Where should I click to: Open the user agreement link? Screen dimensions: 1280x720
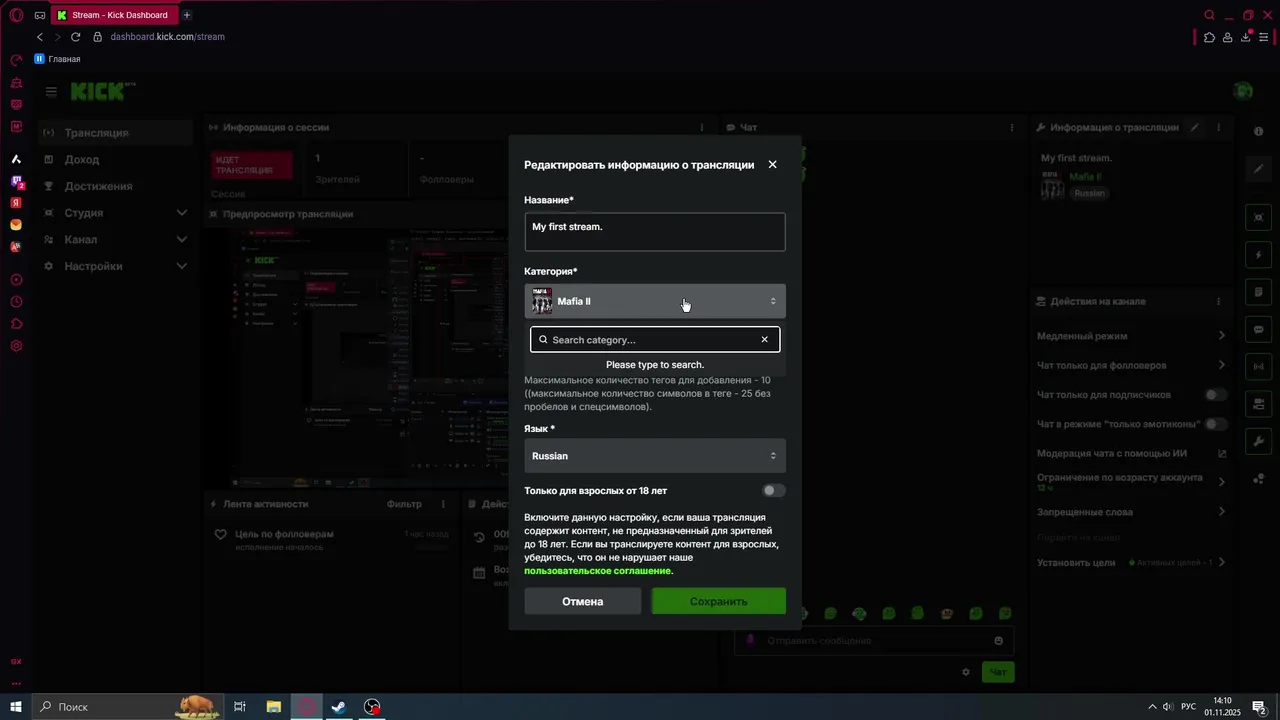(x=598, y=571)
